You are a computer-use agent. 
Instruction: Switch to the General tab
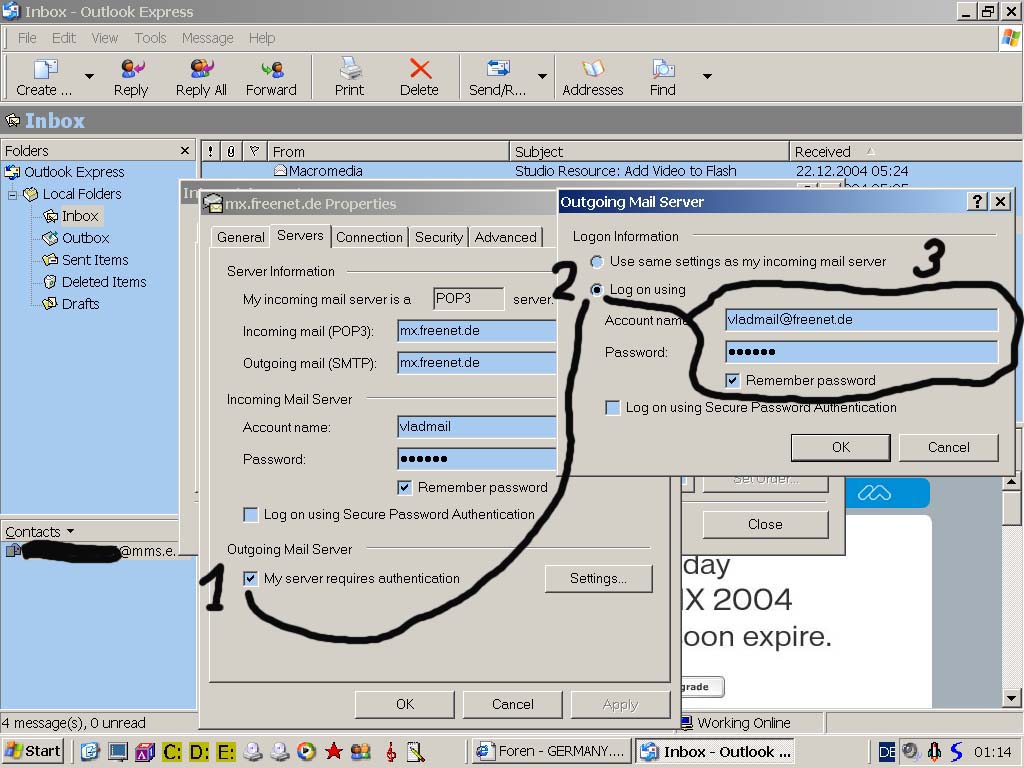(x=240, y=237)
